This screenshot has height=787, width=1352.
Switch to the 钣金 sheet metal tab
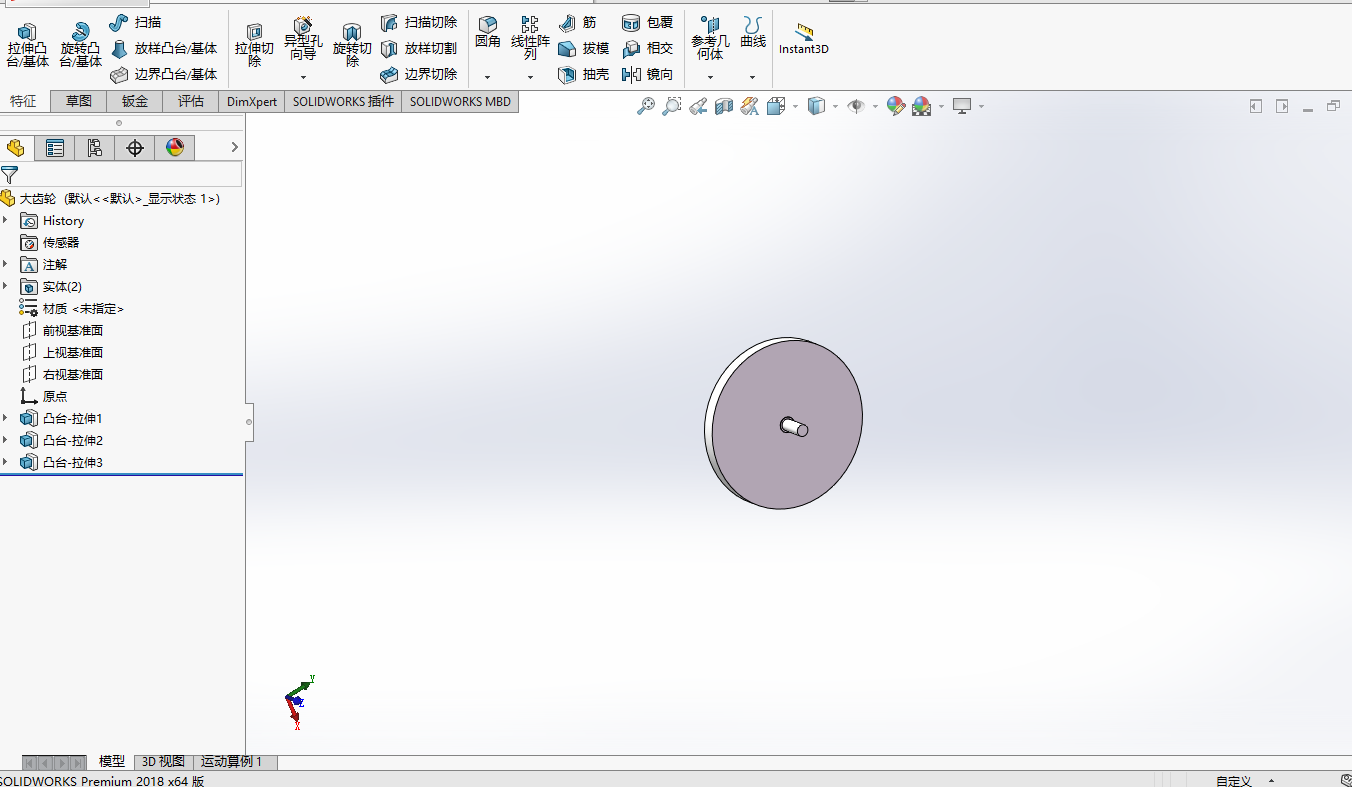pos(135,101)
